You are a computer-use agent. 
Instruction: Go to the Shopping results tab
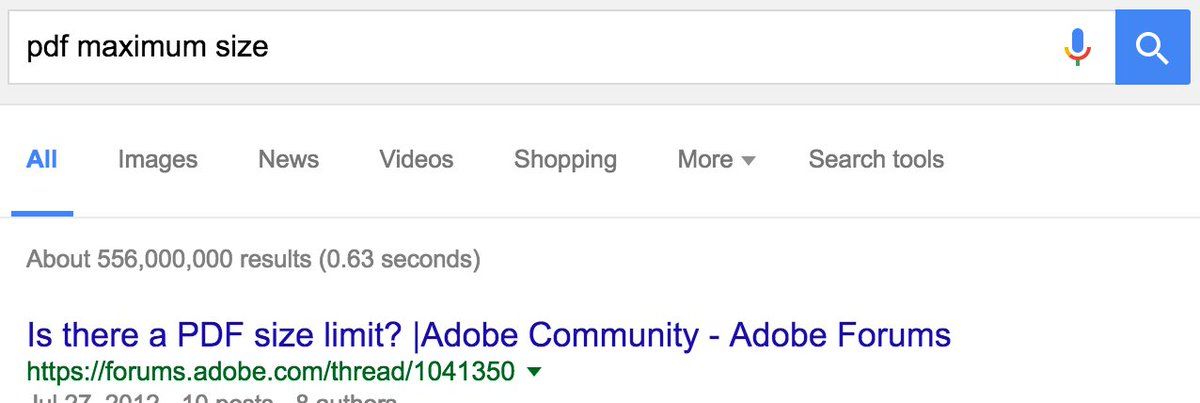[x=565, y=159]
